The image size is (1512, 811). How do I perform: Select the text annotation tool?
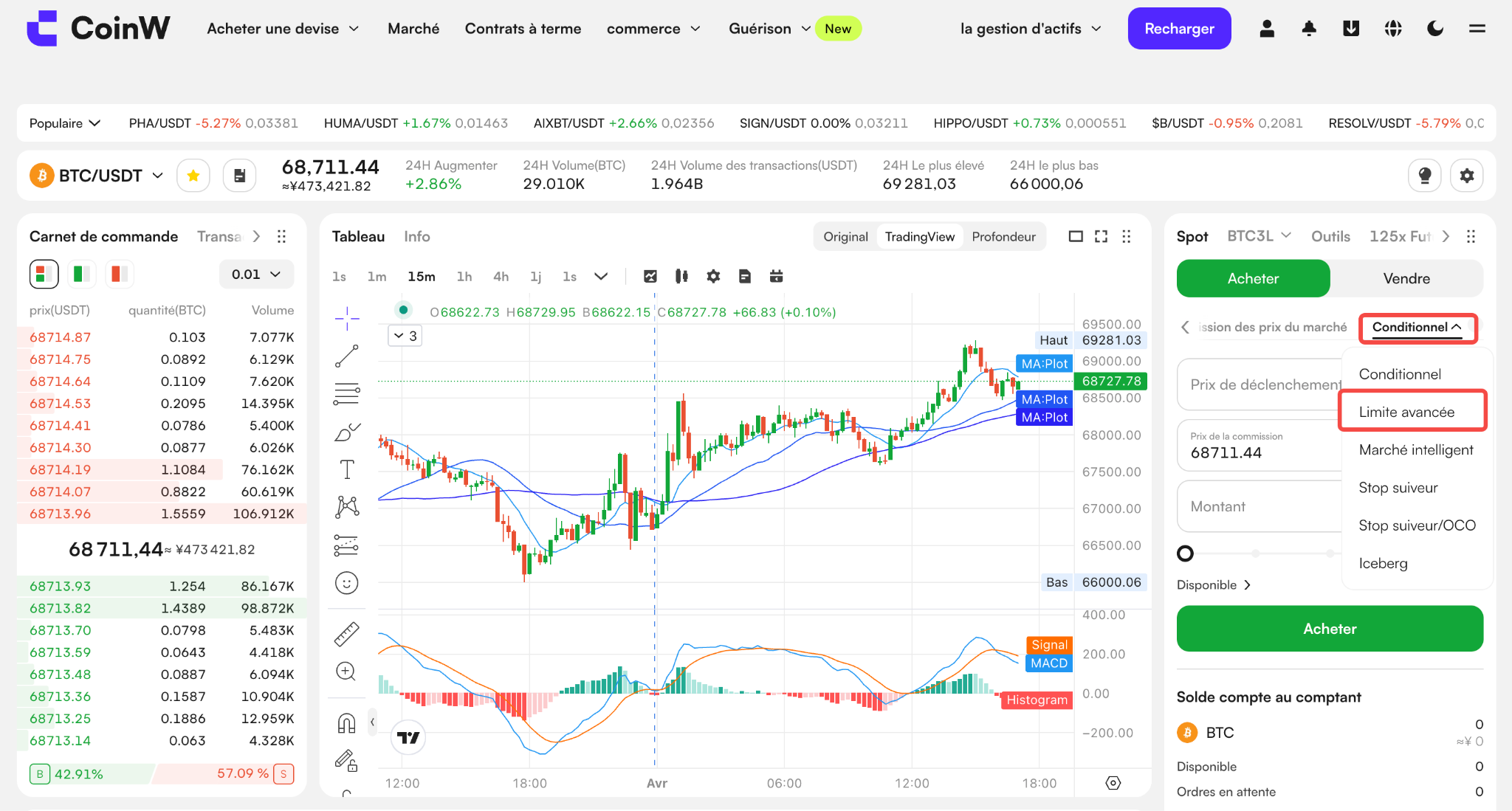[x=347, y=469]
